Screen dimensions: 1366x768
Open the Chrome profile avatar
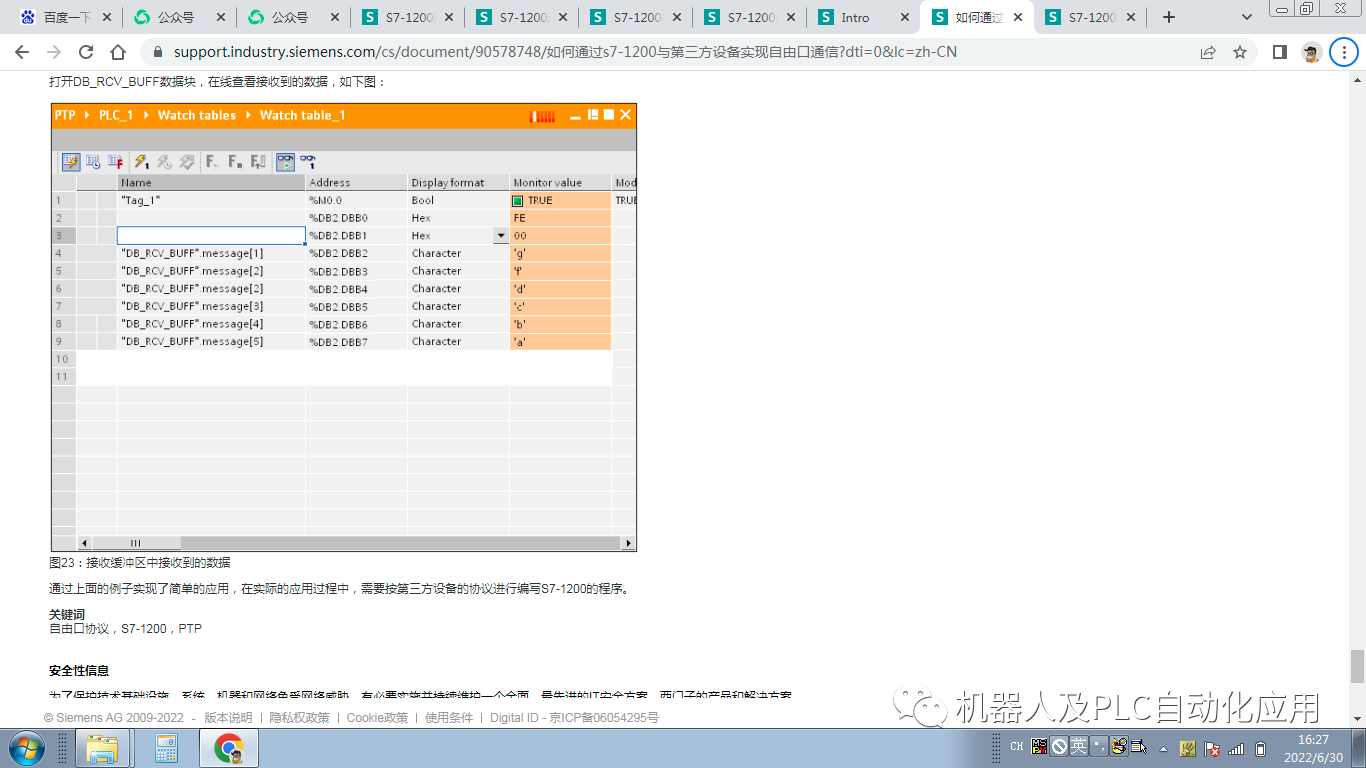click(1312, 52)
